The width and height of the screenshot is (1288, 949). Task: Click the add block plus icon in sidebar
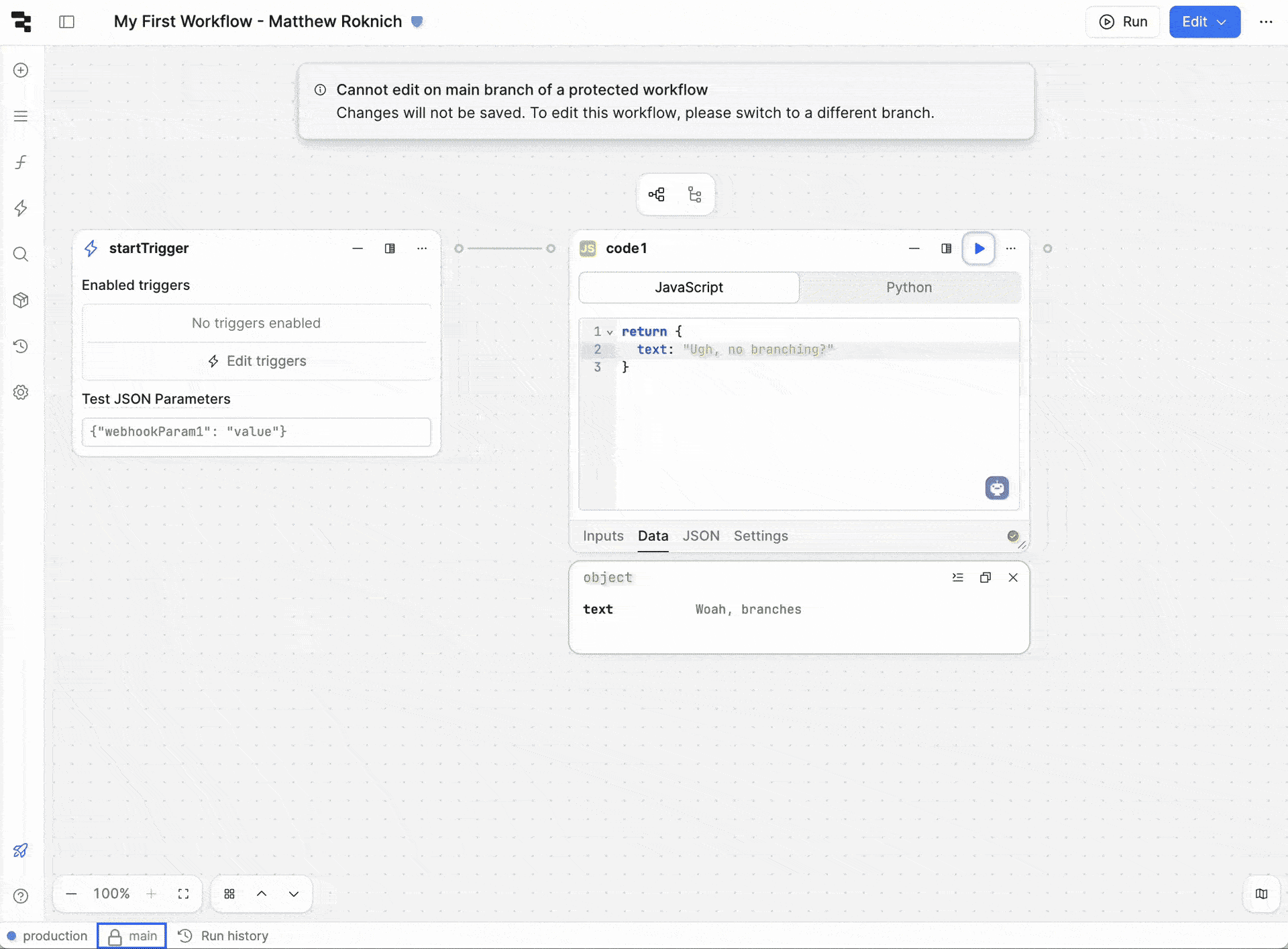tap(21, 70)
